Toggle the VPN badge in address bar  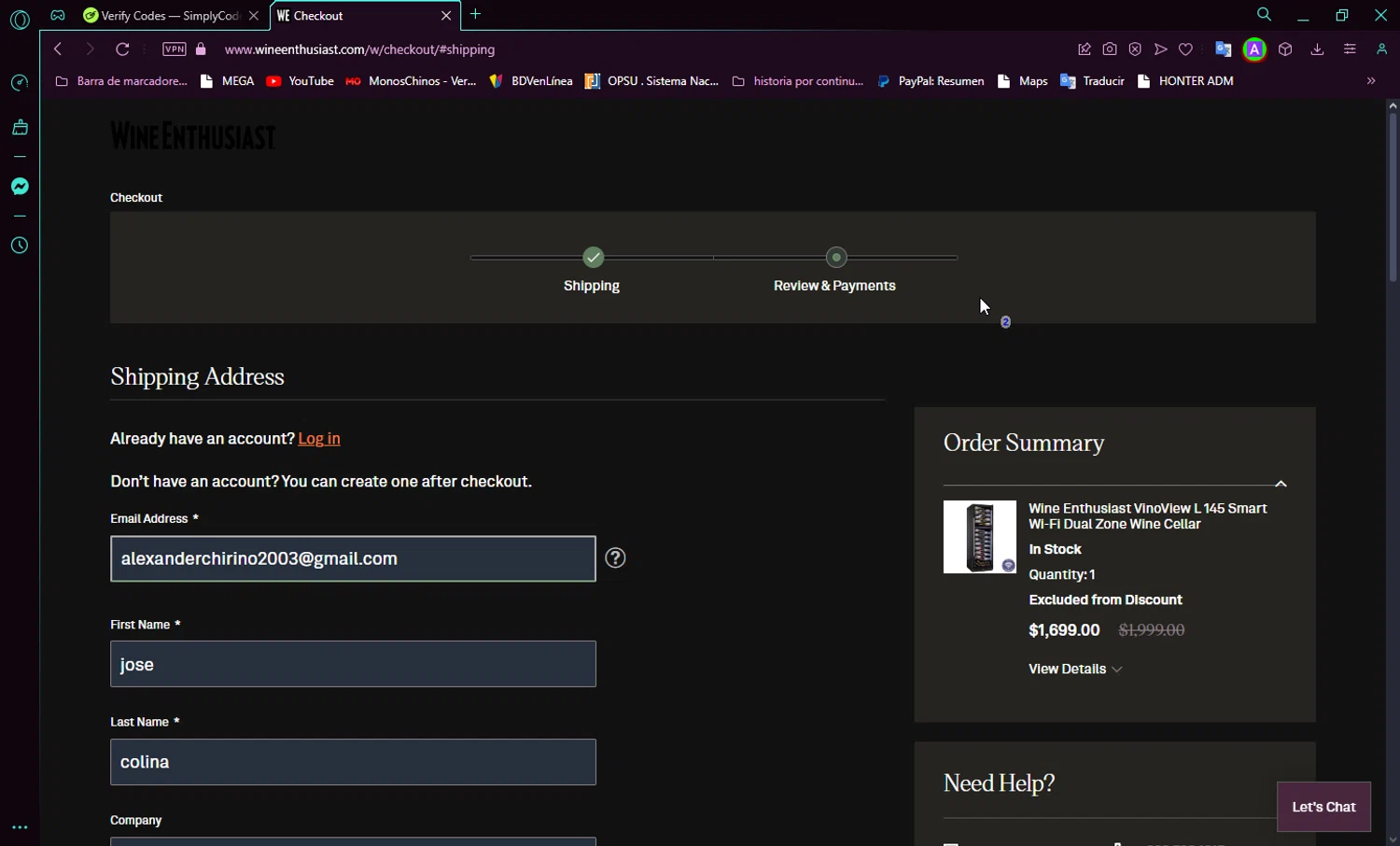point(175,49)
